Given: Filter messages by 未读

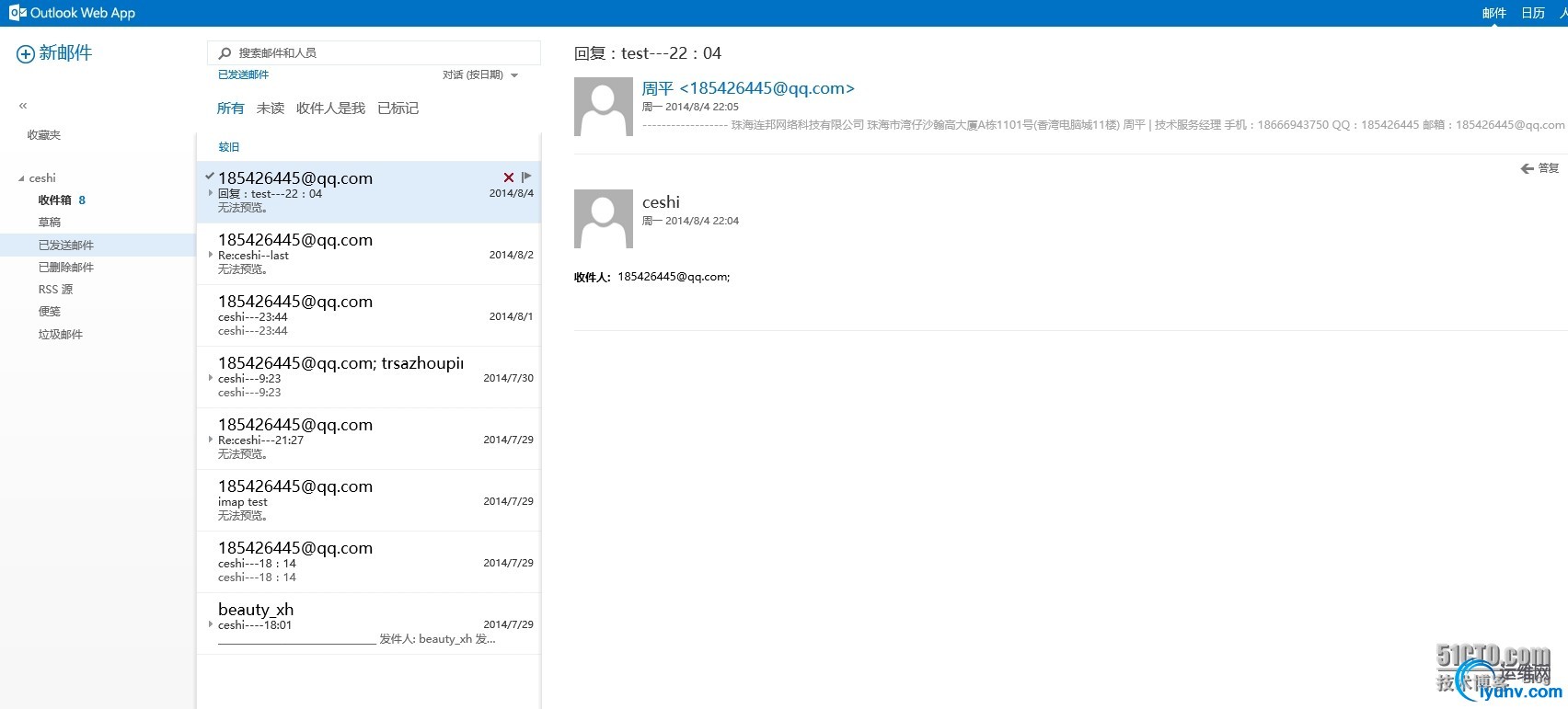Looking at the screenshot, I should (x=271, y=109).
